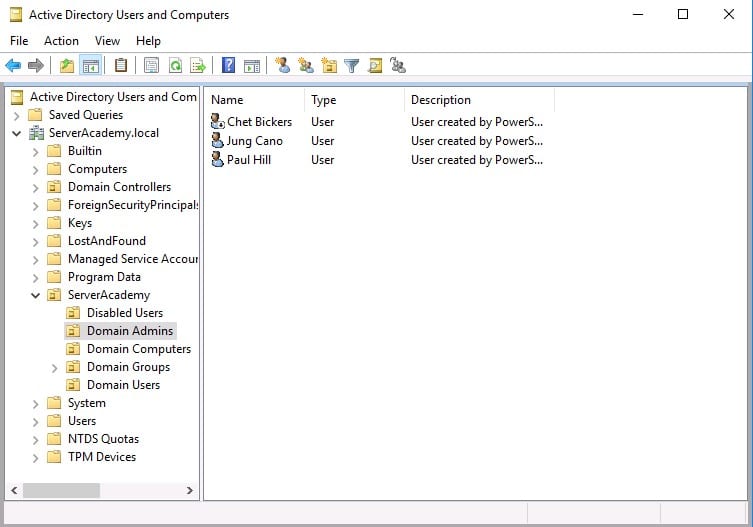This screenshot has width=753, height=527.
Task: Click Add to group toolbar icon
Action: pyautogui.click(x=398, y=65)
